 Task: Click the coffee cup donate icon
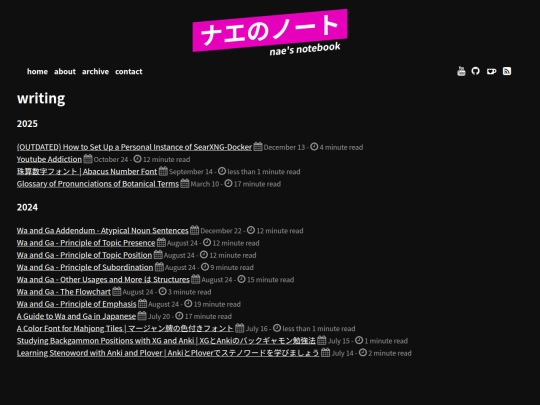491,71
